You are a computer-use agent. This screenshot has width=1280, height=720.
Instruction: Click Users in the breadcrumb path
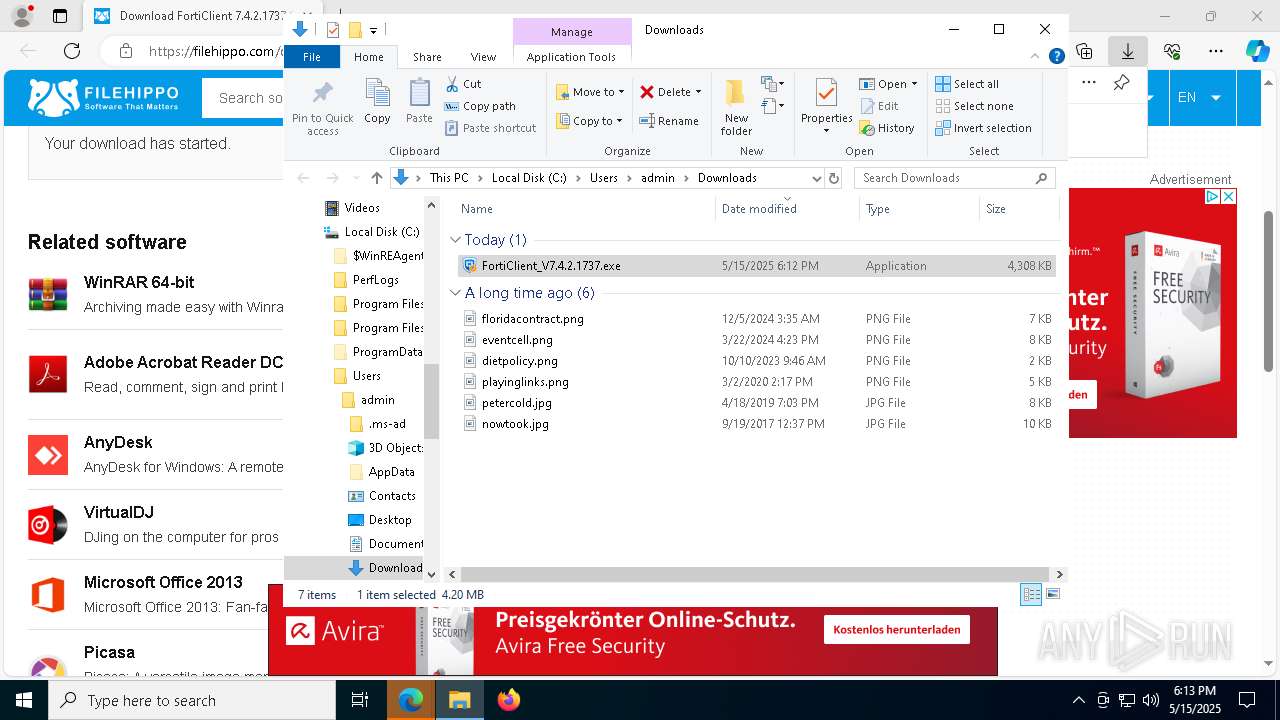point(603,178)
